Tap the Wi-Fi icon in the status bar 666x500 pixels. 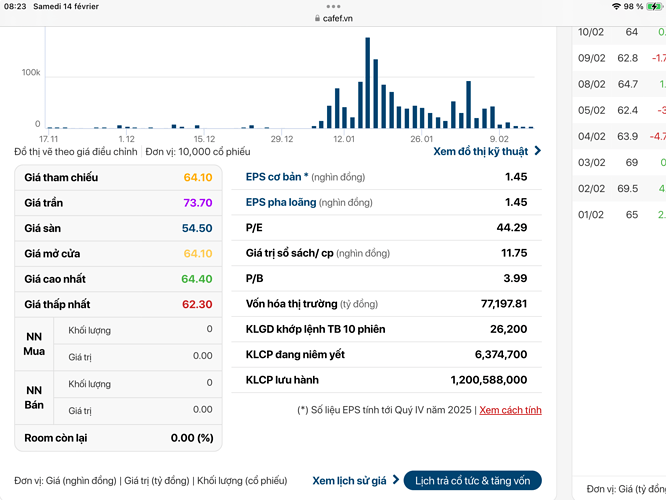point(615,6)
